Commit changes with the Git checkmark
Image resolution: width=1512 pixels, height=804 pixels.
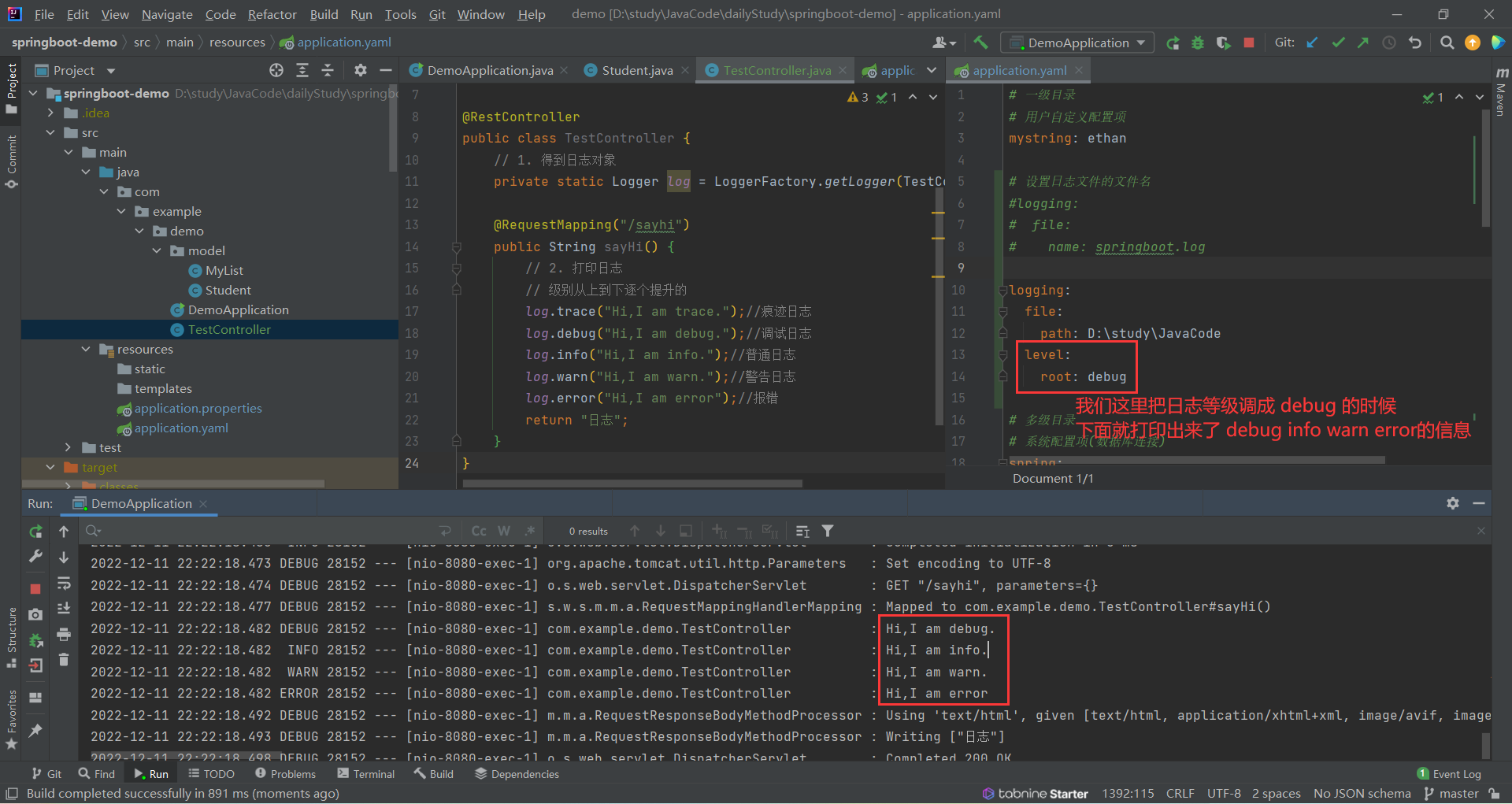[x=1338, y=43]
